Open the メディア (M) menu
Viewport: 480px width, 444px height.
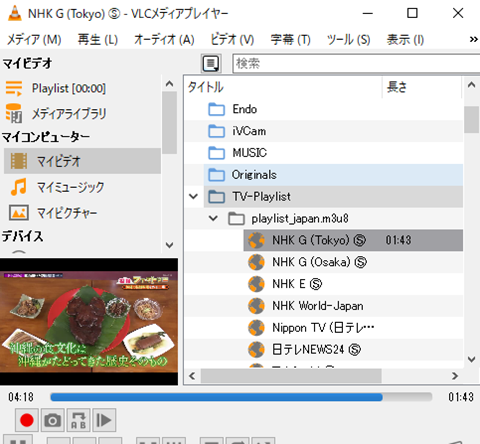click(34, 40)
